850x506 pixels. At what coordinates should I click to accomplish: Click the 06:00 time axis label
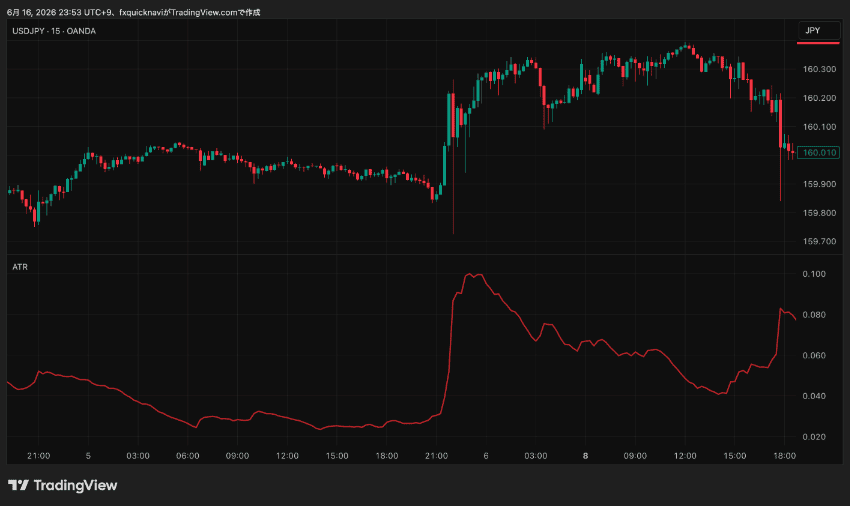point(188,456)
